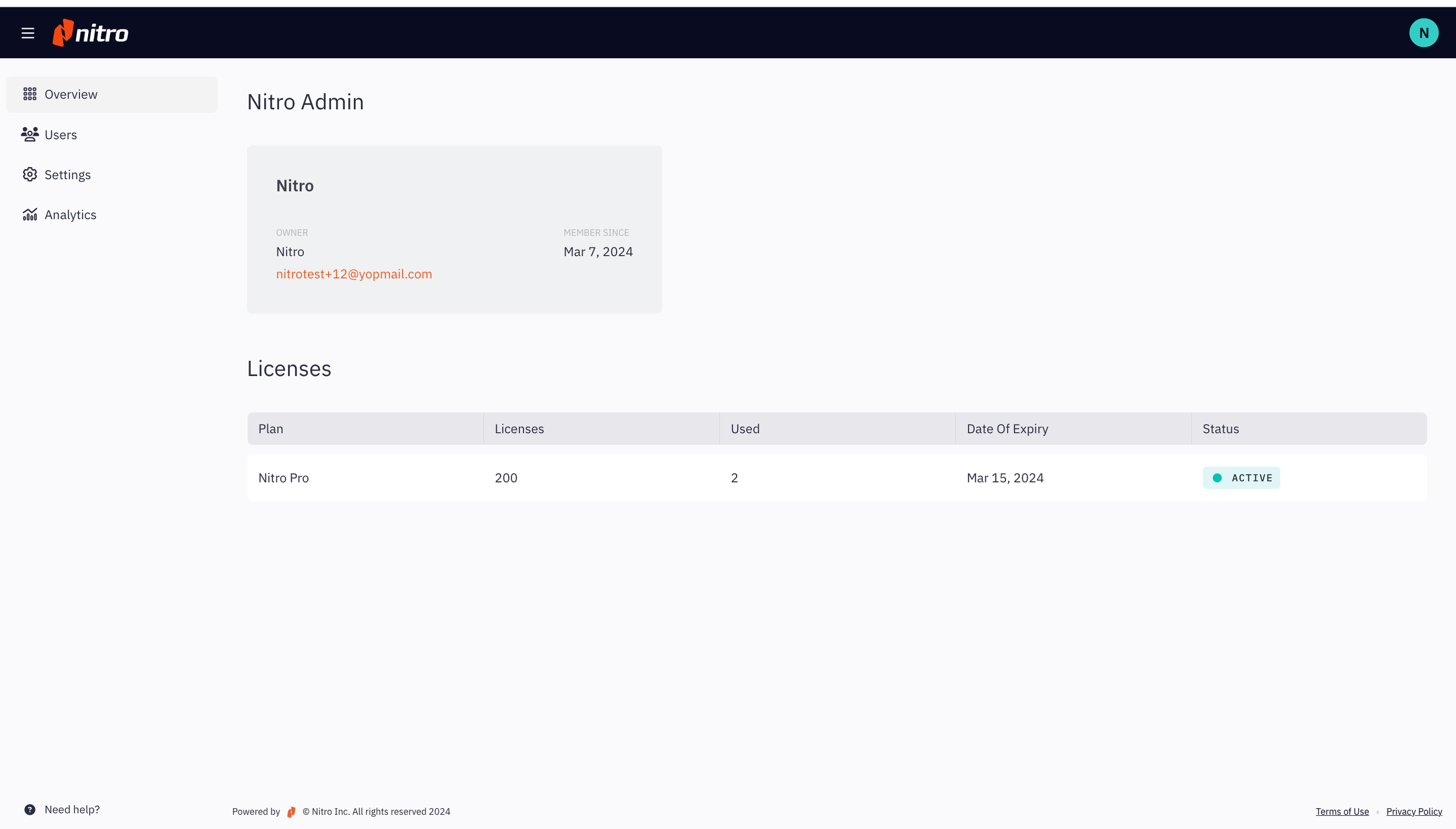This screenshot has height=829, width=1456.
Task: Click the Nitro logo in the header
Action: pos(90,32)
